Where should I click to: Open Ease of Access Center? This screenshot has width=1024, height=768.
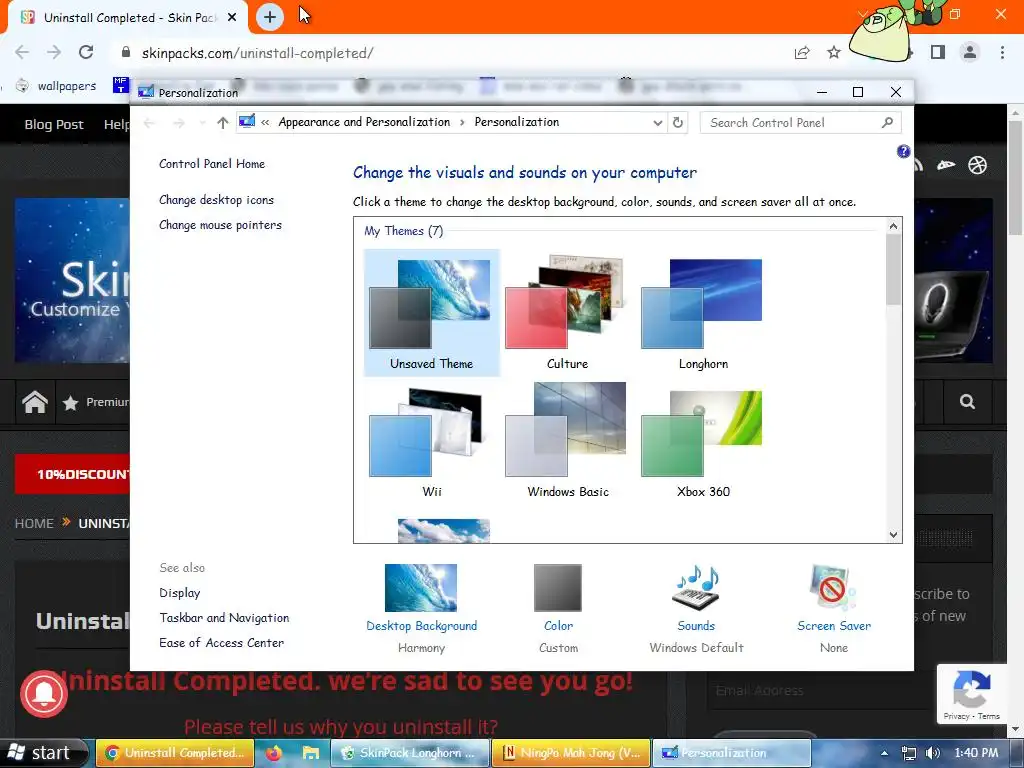click(x=221, y=643)
